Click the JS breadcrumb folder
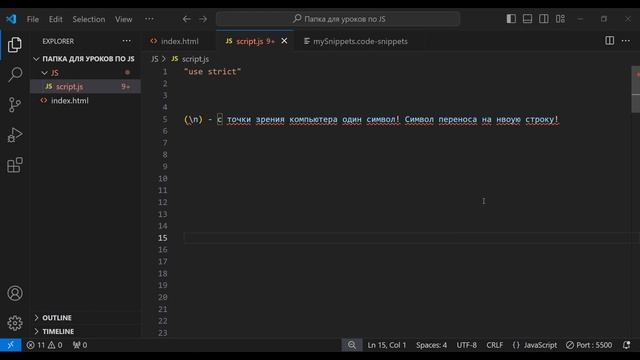The image size is (640, 360). (x=155, y=59)
